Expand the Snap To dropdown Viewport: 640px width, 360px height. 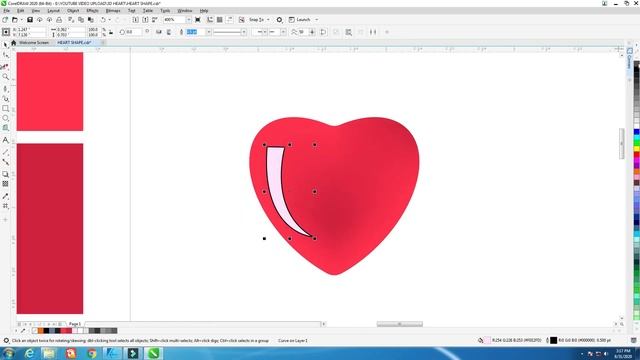point(268,20)
